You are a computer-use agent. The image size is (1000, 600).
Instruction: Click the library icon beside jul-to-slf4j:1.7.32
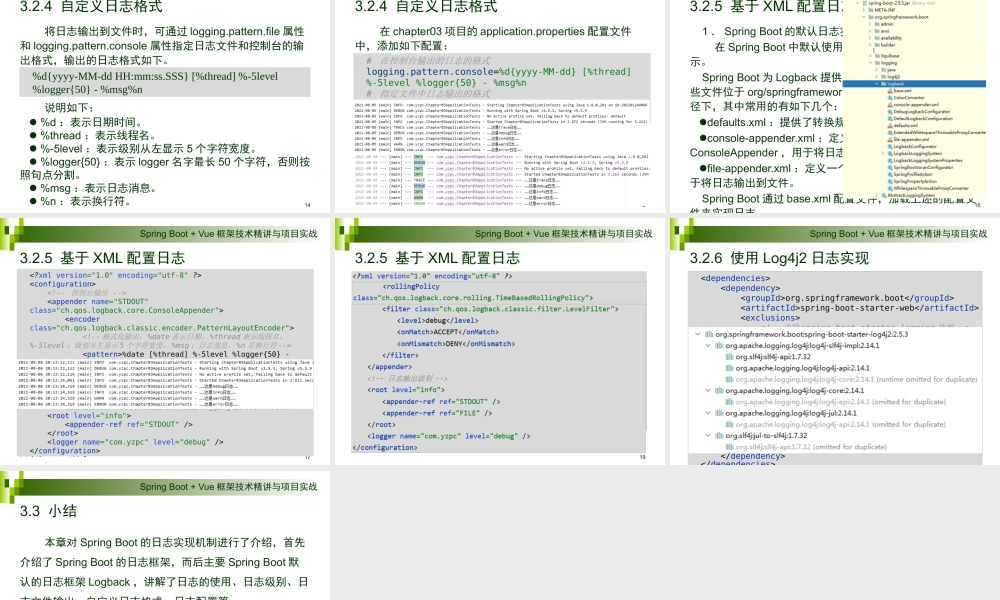720,435
